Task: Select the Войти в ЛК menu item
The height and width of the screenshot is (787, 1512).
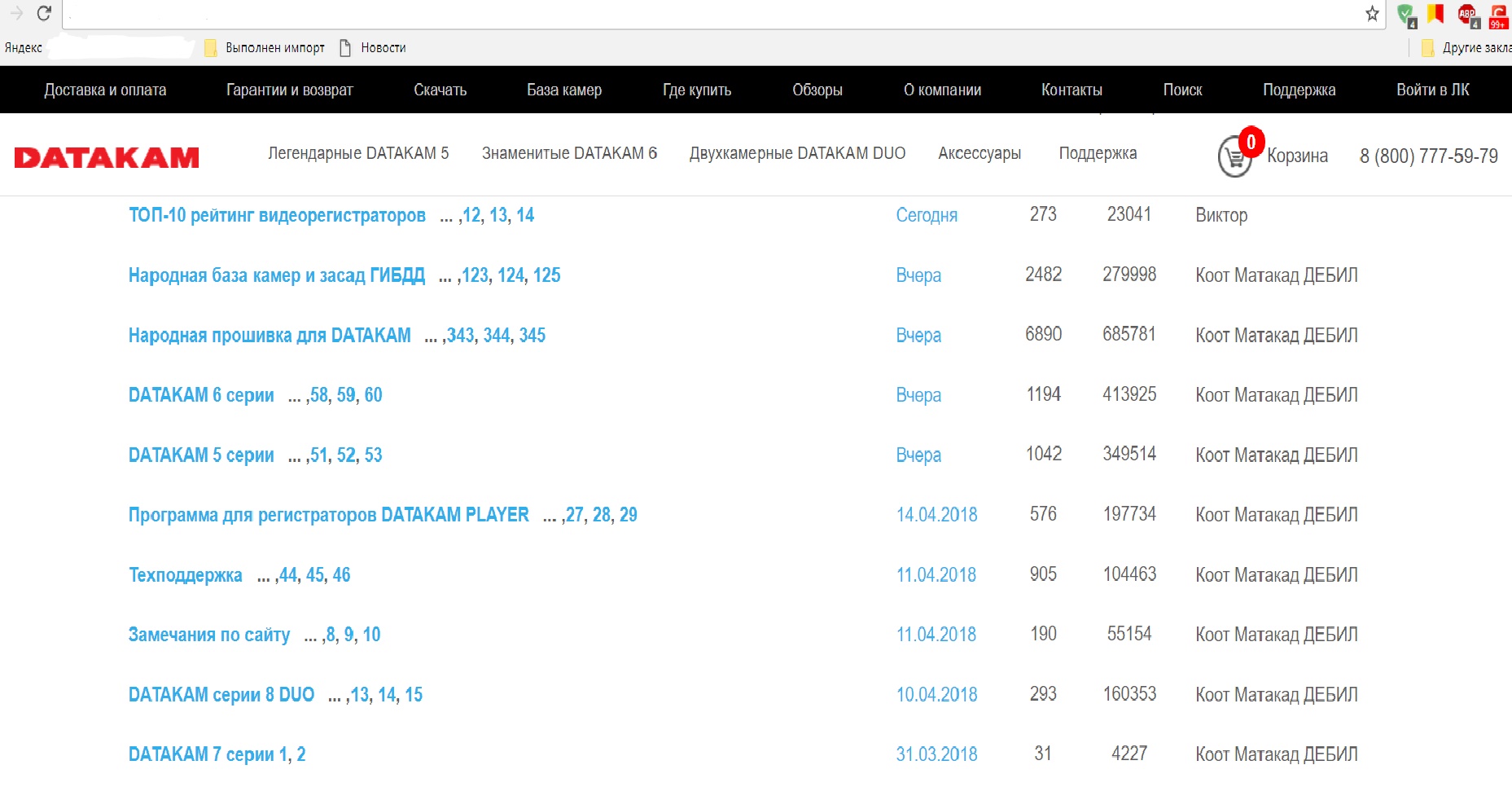Action: tap(1432, 90)
